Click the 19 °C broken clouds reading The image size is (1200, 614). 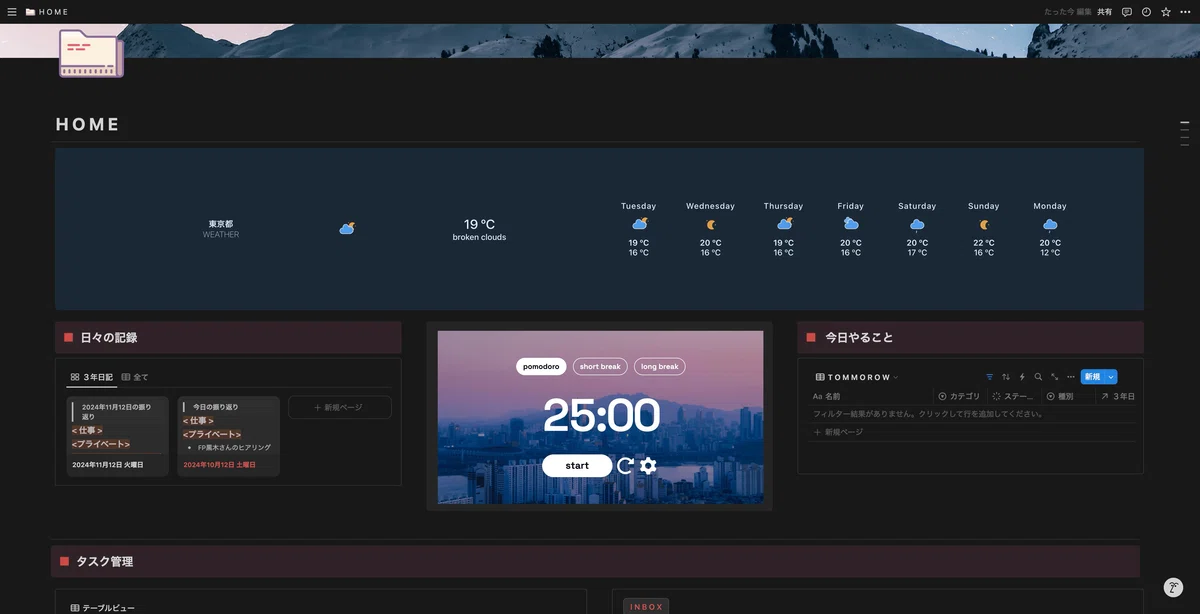[x=479, y=230]
